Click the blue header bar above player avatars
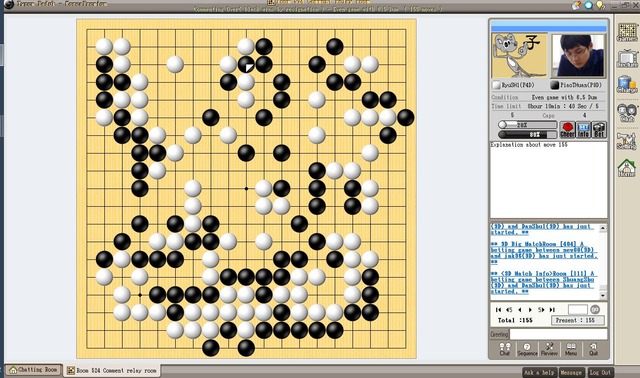The width and height of the screenshot is (640, 378). point(549,27)
